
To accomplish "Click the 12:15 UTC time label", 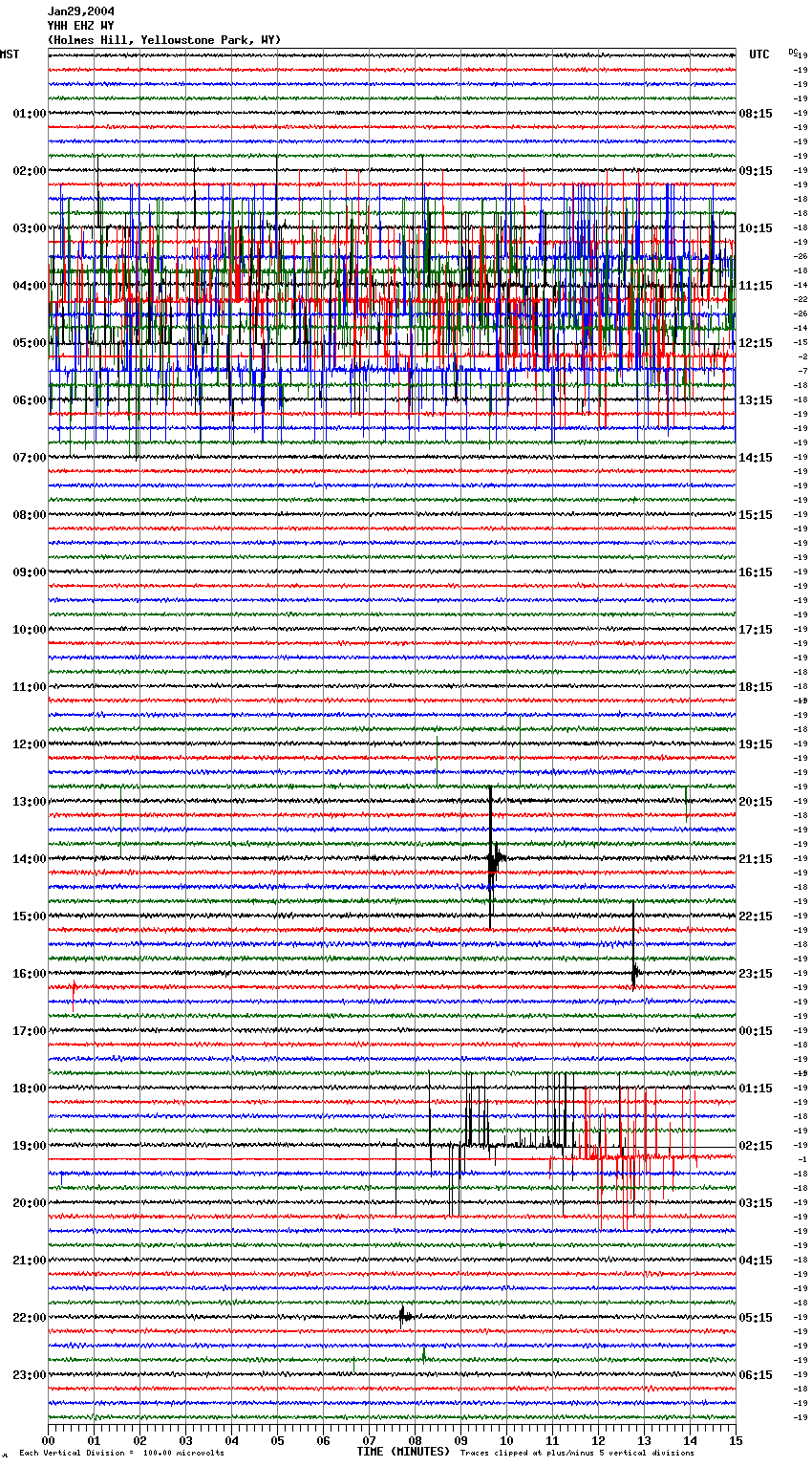I will (756, 343).
